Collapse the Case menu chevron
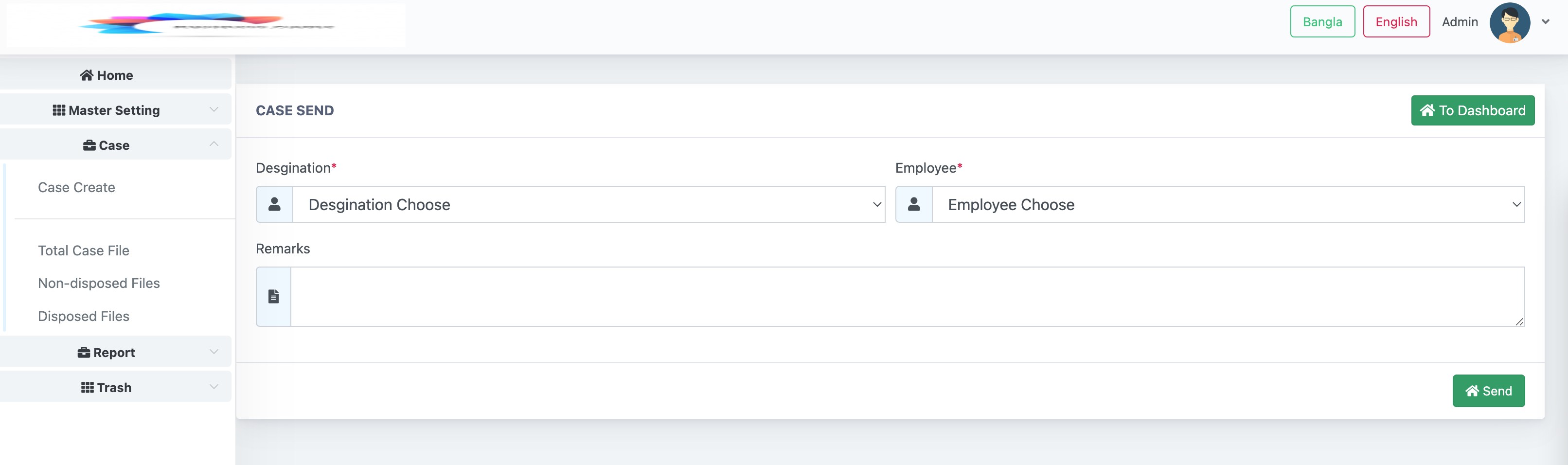Image resolution: width=1568 pixels, height=465 pixels. coord(214,144)
